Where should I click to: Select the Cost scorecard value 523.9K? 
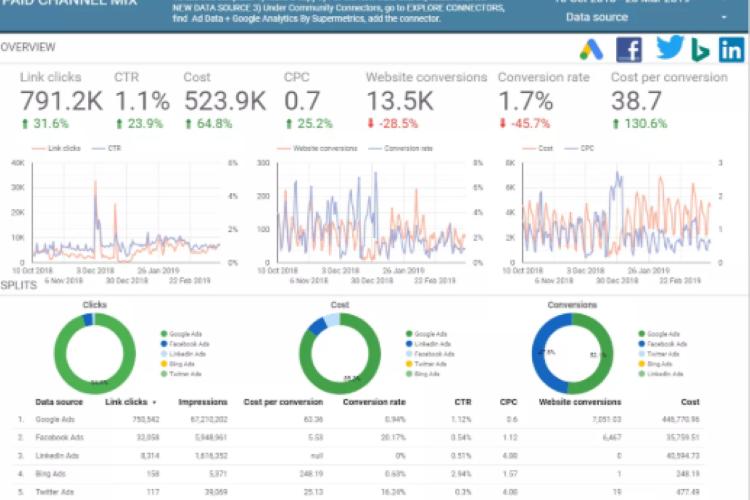pyautogui.click(x=225, y=101)
